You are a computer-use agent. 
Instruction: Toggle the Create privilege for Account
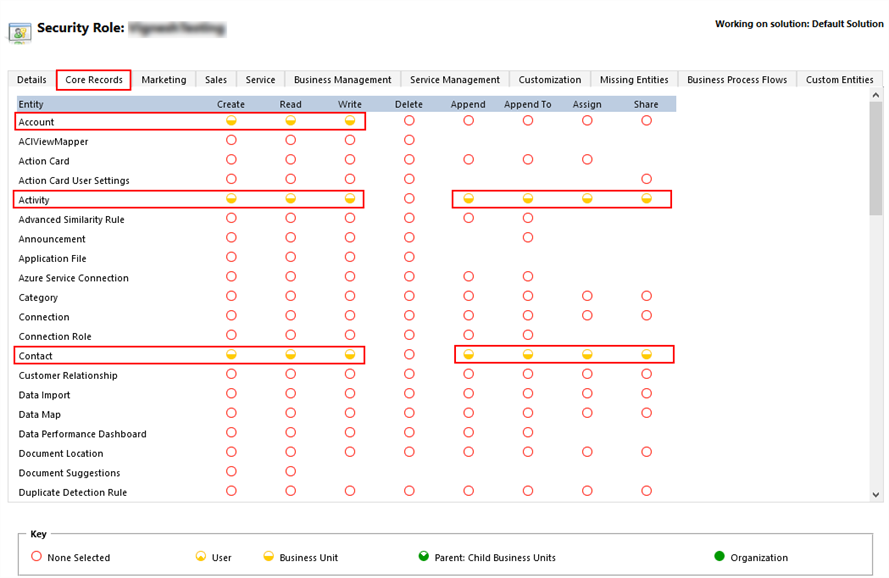pyautogui.click(x=231, y=120)
